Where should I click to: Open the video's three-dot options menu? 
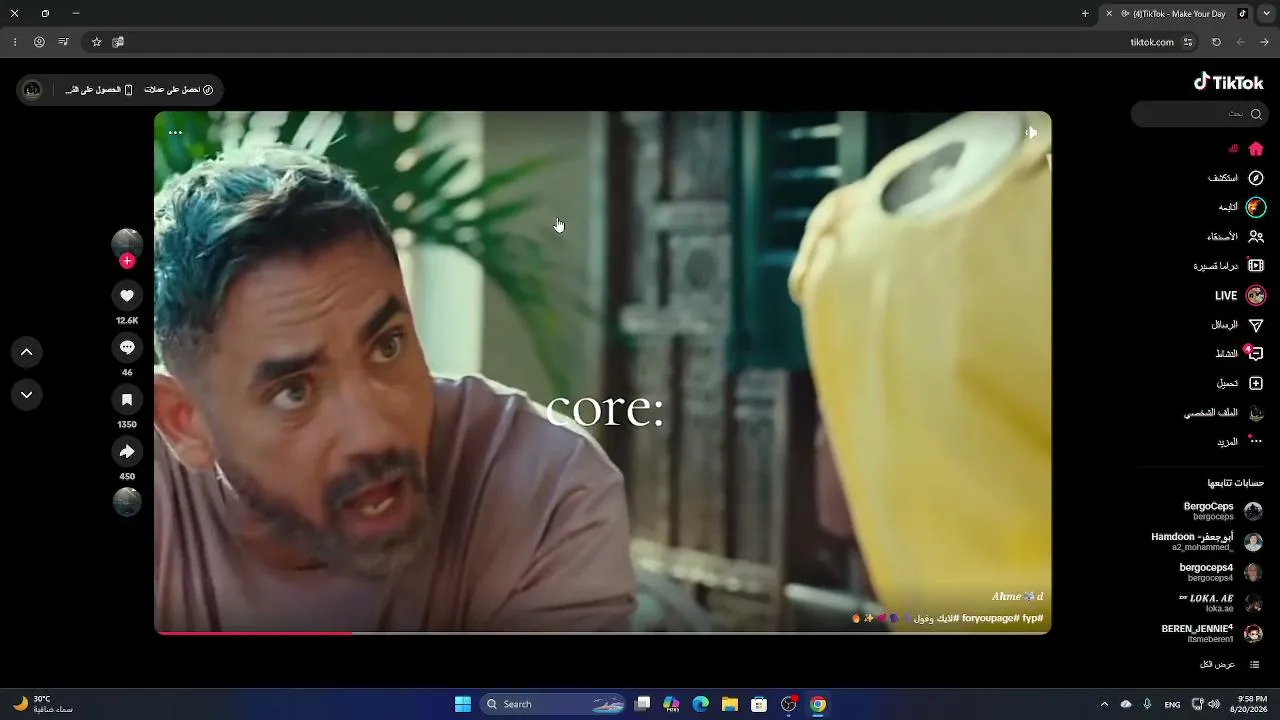pos(175,132)
